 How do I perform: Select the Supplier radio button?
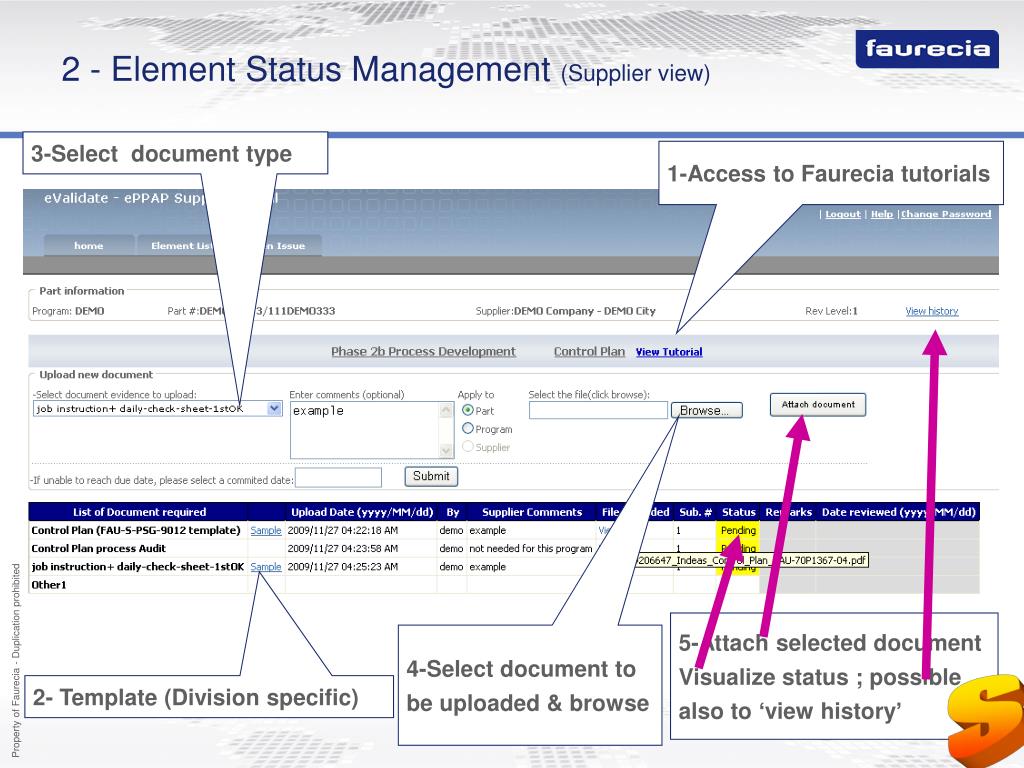coord(468,447)
